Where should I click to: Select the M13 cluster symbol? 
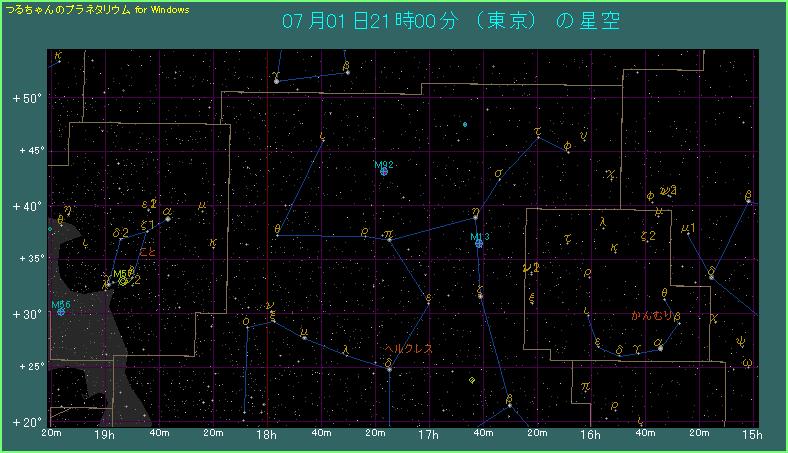[x=479, y=243]
